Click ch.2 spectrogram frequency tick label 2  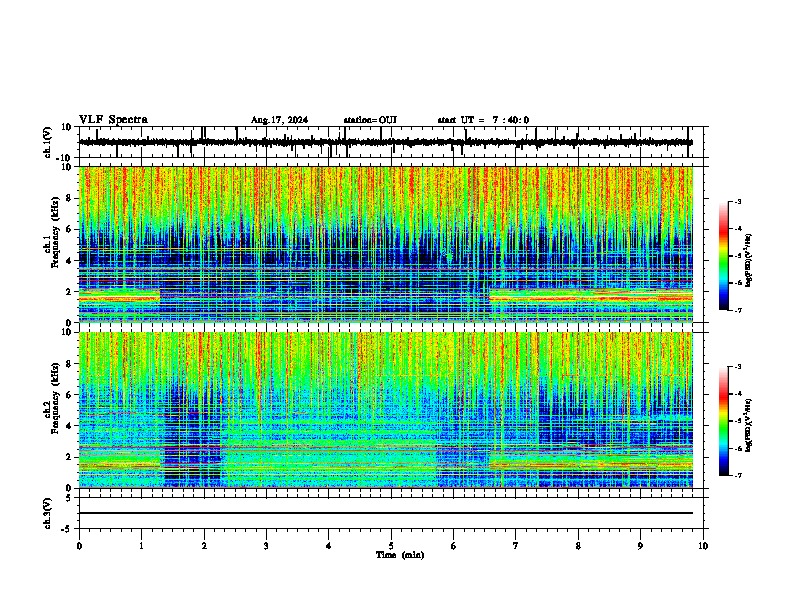(70, 457)
